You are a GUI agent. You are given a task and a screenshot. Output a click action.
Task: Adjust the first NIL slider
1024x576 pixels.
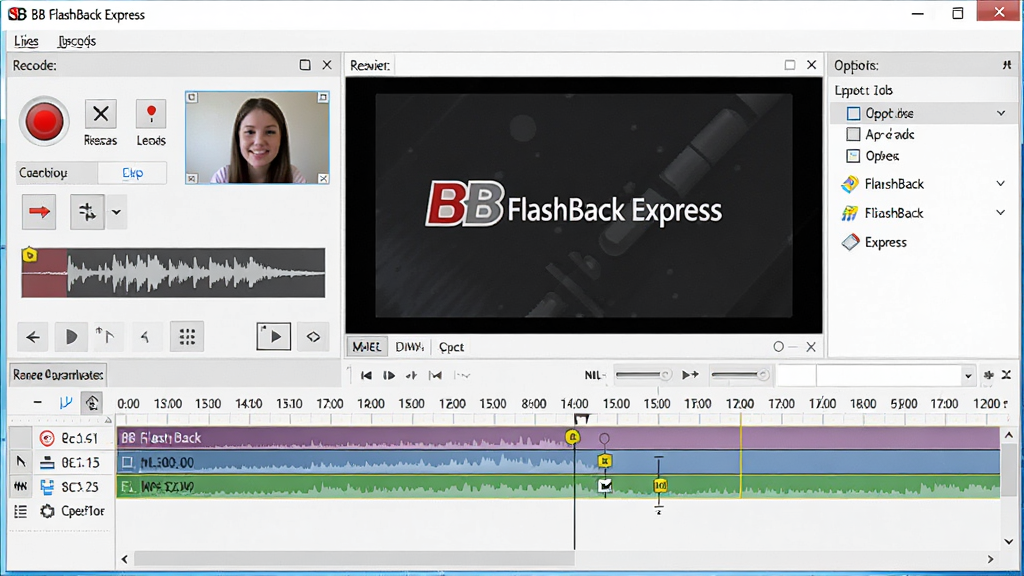643,375
